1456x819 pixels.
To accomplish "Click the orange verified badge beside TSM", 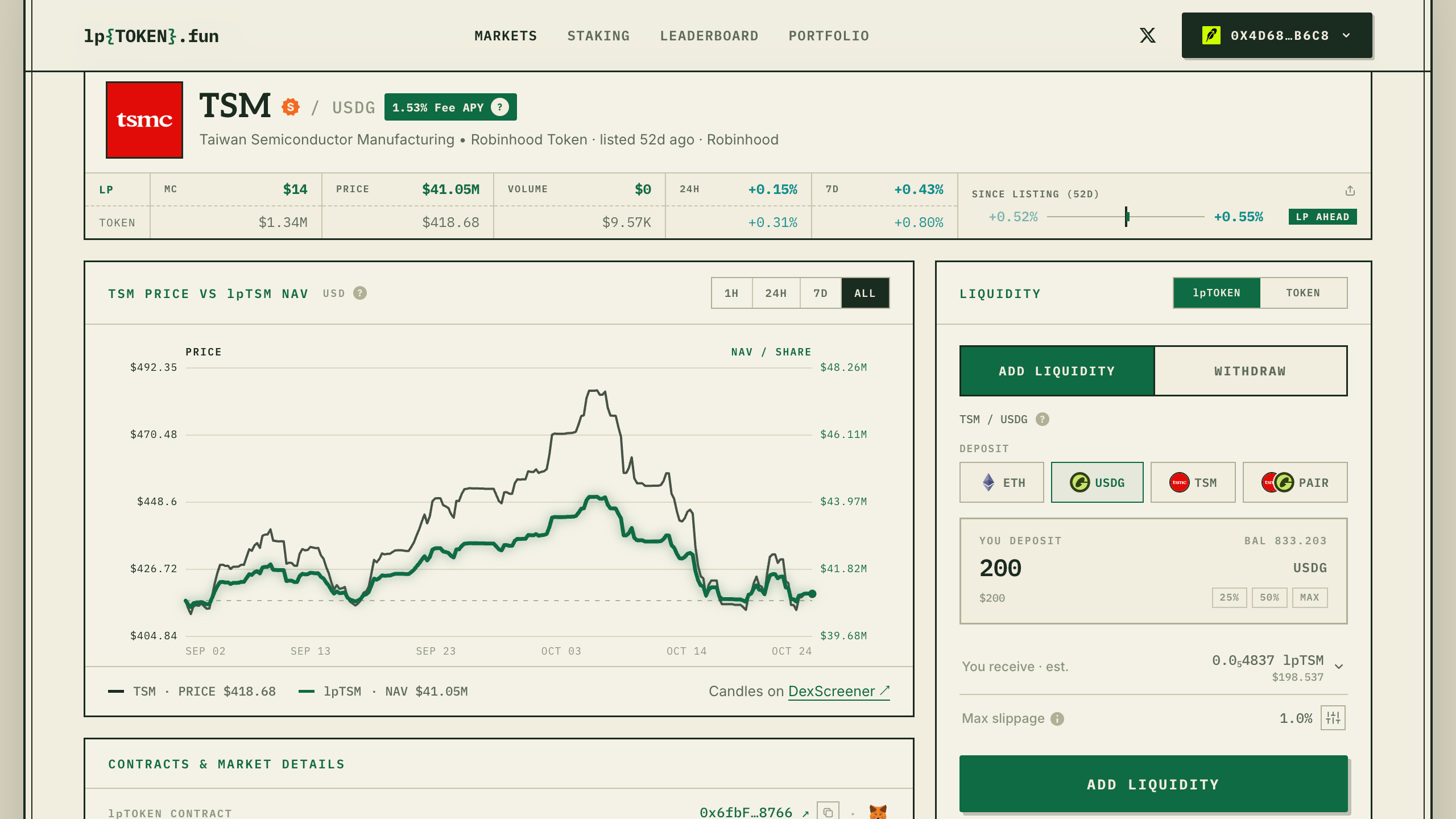I will pos(291,106).
